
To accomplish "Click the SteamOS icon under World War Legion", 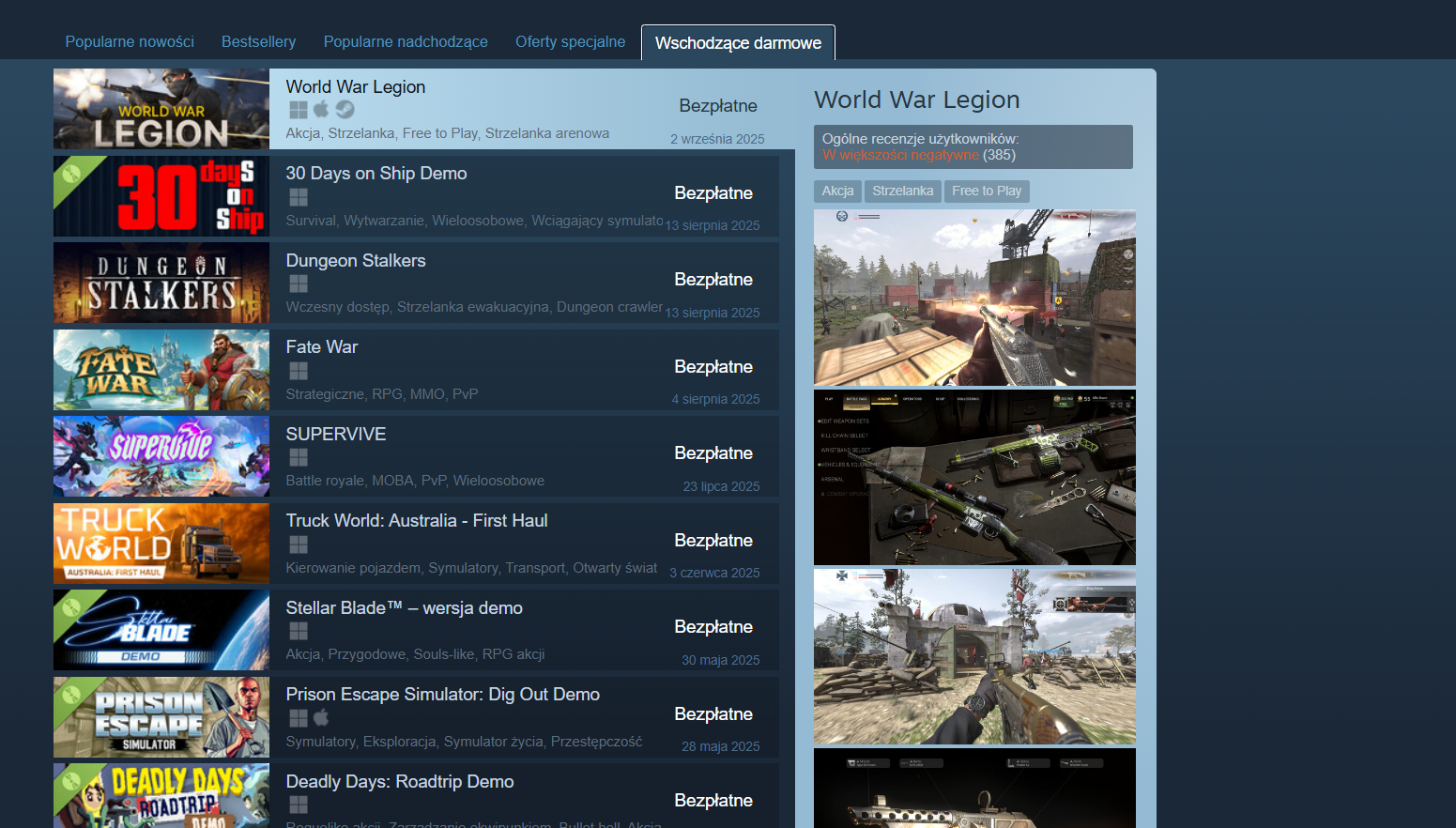I will (x=345, y=110).
